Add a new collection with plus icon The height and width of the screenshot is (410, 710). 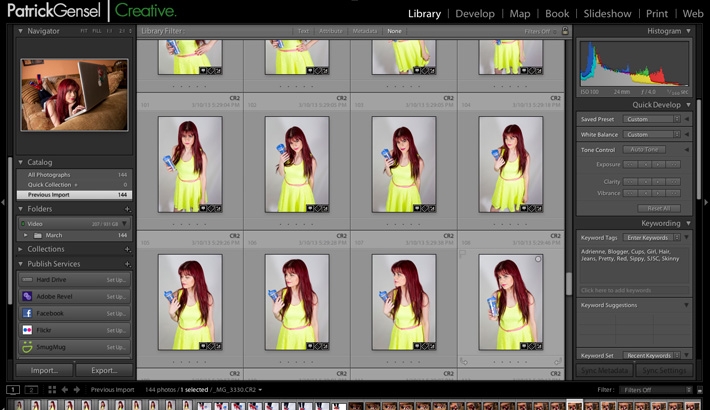click(128, 249)
